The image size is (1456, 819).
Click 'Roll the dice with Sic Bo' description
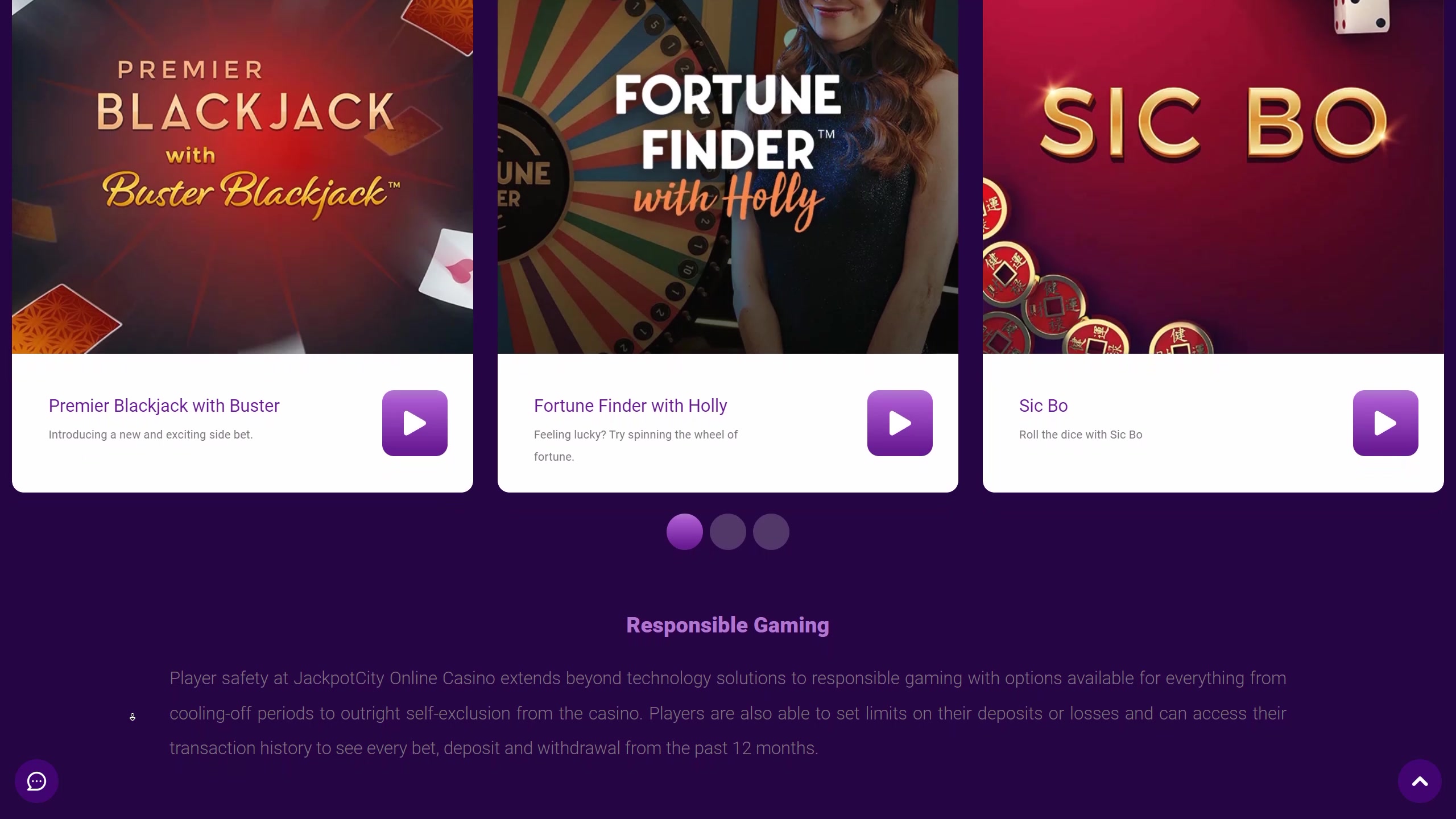1081,435
